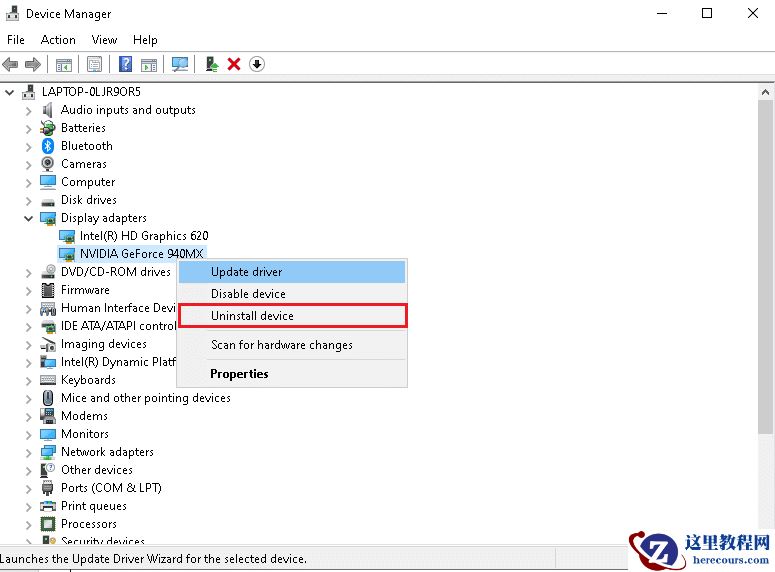Click the Update device driver toolbar icon
The width and height of the screenshot is (775, 572).
tap(212, 64)
